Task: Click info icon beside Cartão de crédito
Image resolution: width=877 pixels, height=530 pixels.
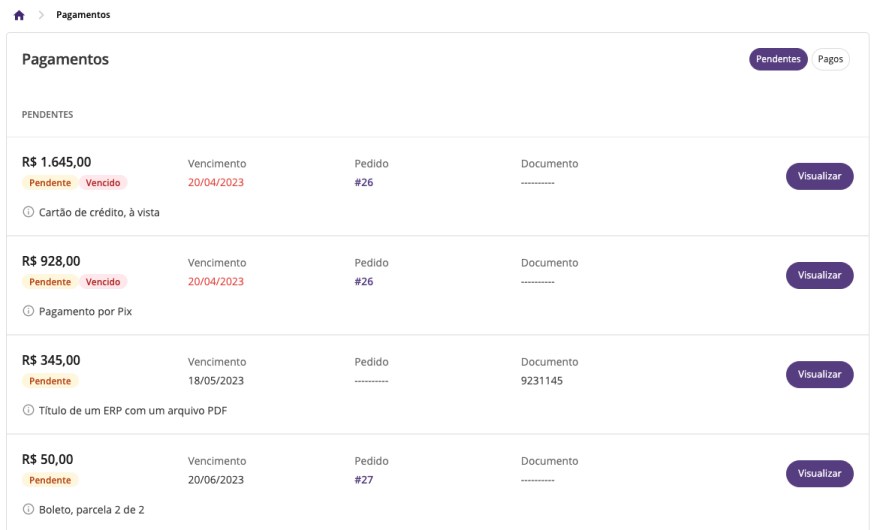Action: [28, 212]
